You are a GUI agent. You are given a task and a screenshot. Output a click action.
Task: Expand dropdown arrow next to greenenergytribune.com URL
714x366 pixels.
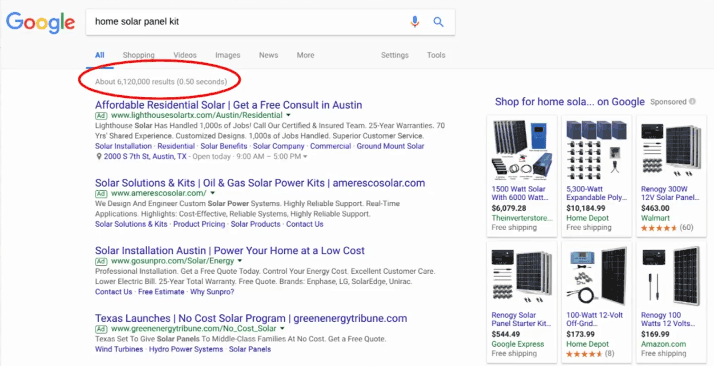tap(282, 329)
